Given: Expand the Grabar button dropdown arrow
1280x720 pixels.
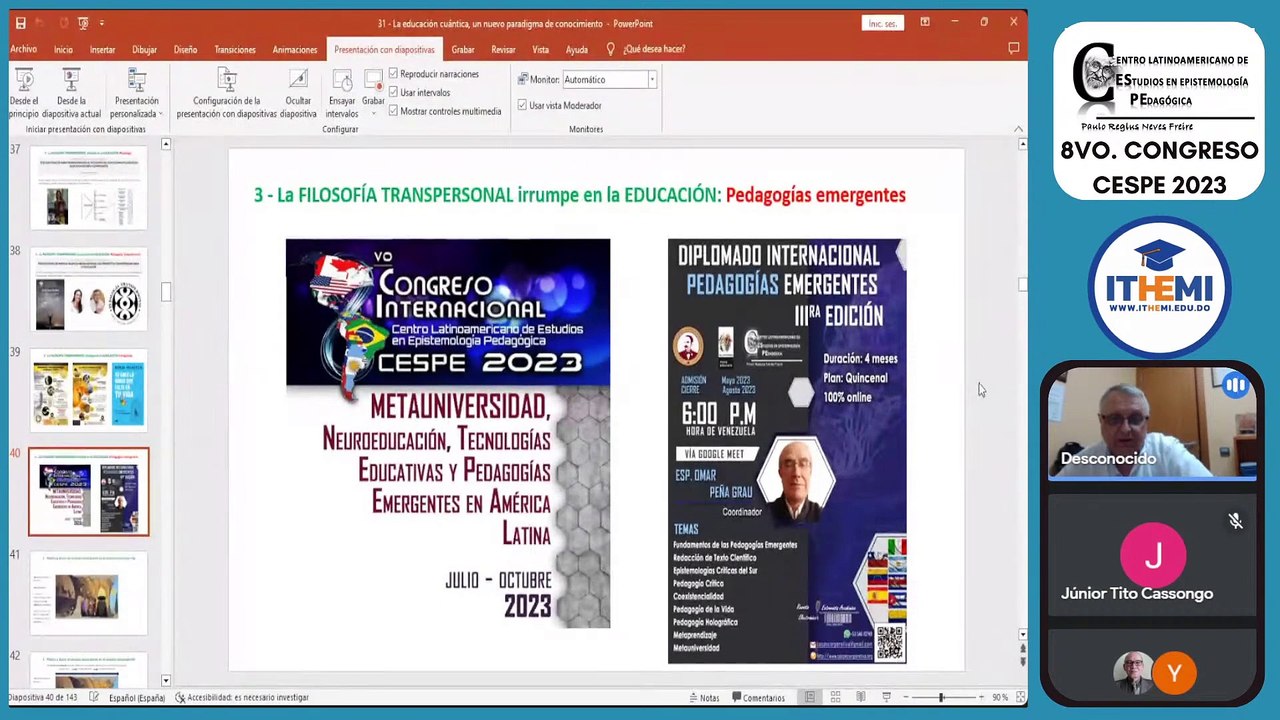Looking at the screenshot, I should click(373, 112).
